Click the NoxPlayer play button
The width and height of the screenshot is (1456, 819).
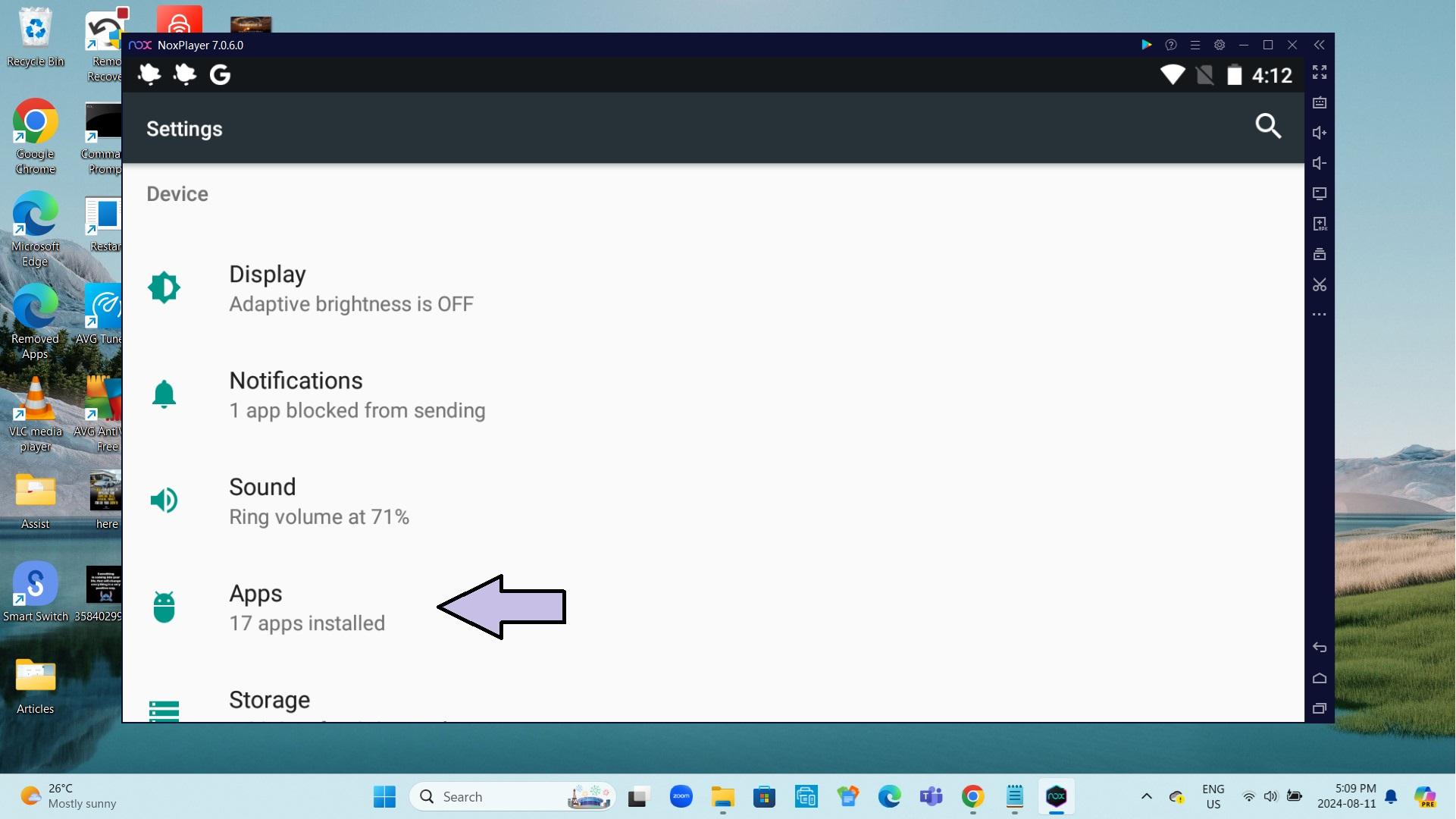[x=1146, y=44]
